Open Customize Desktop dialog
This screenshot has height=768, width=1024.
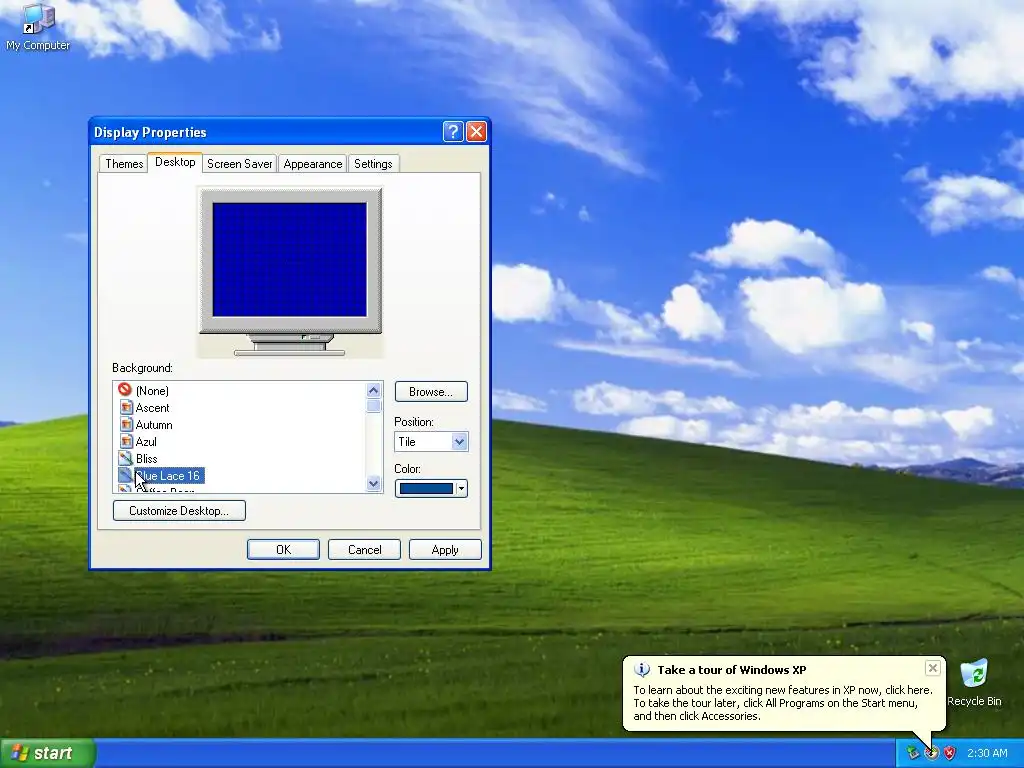click(179, 511)
